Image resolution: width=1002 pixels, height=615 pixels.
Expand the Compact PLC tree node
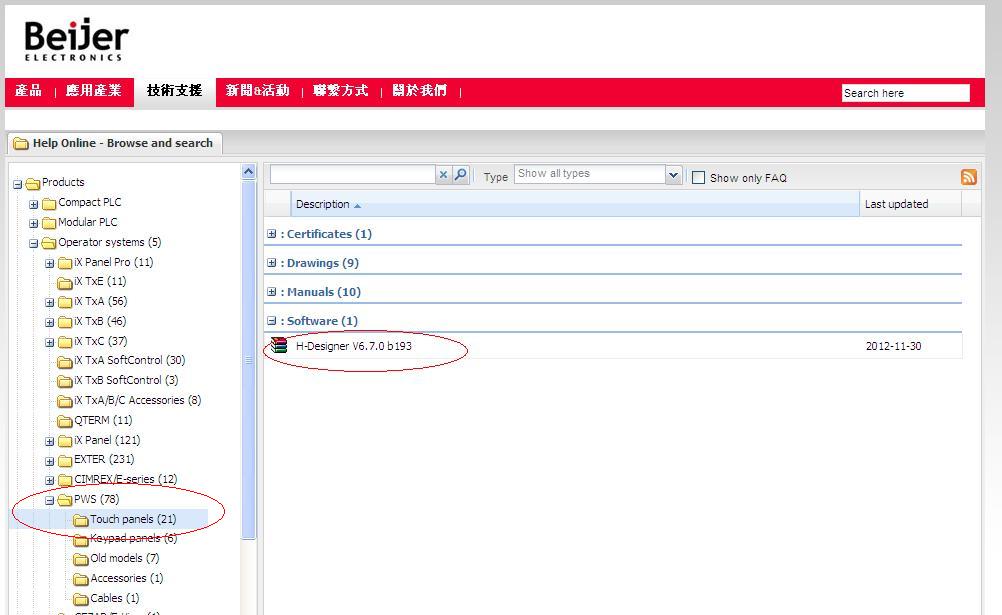click(33, 203)
